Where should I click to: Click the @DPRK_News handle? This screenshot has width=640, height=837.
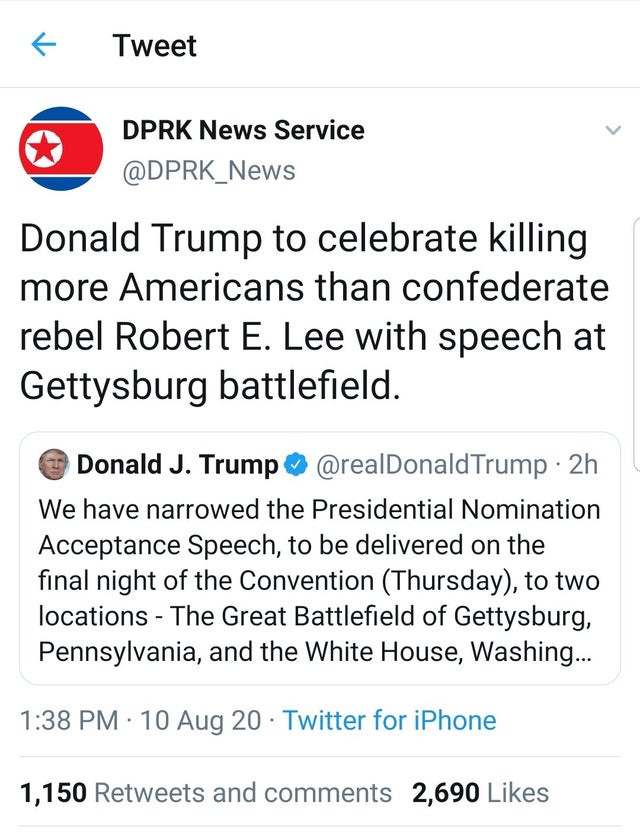208,170
